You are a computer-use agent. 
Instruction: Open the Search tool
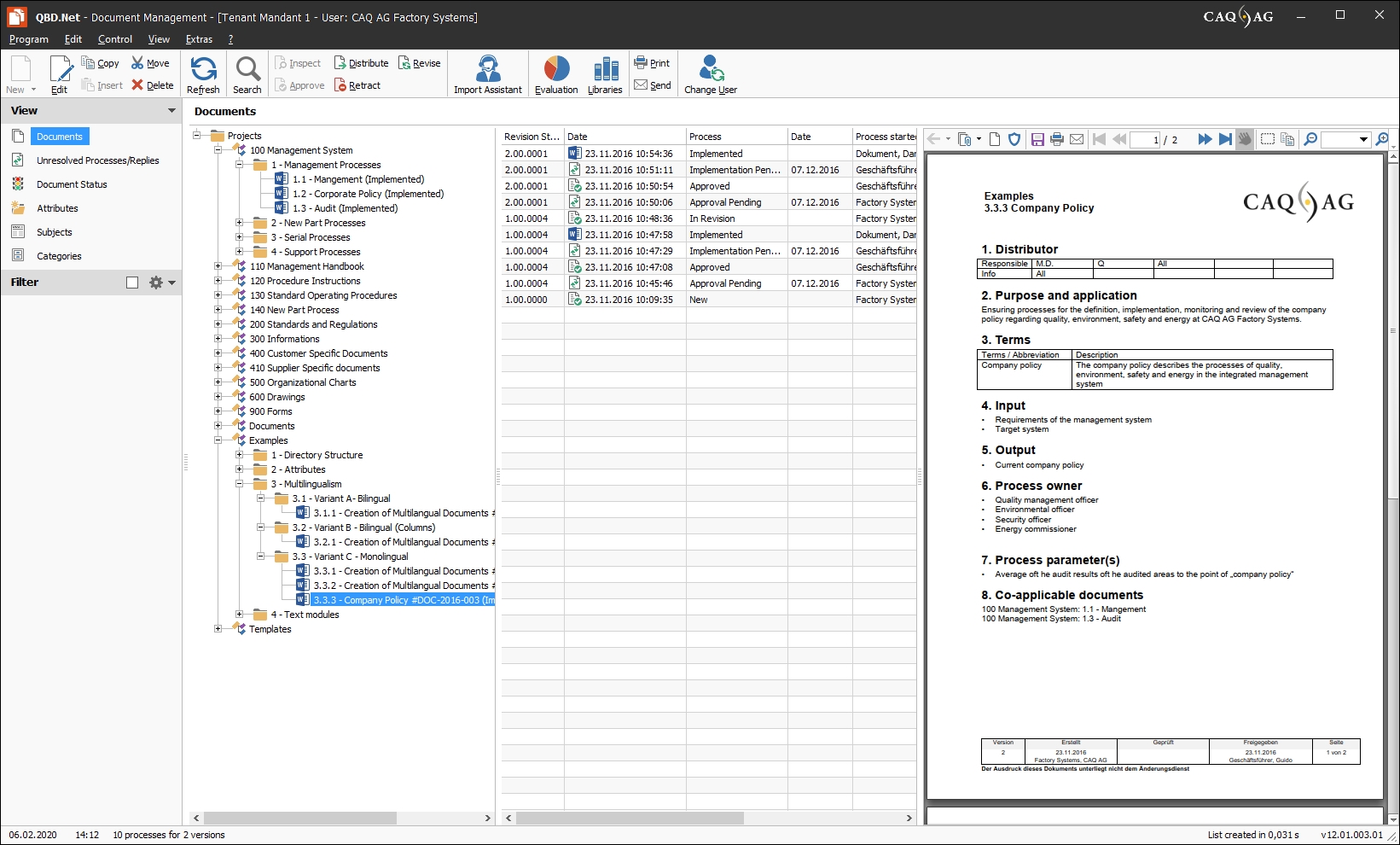[247, 70]
